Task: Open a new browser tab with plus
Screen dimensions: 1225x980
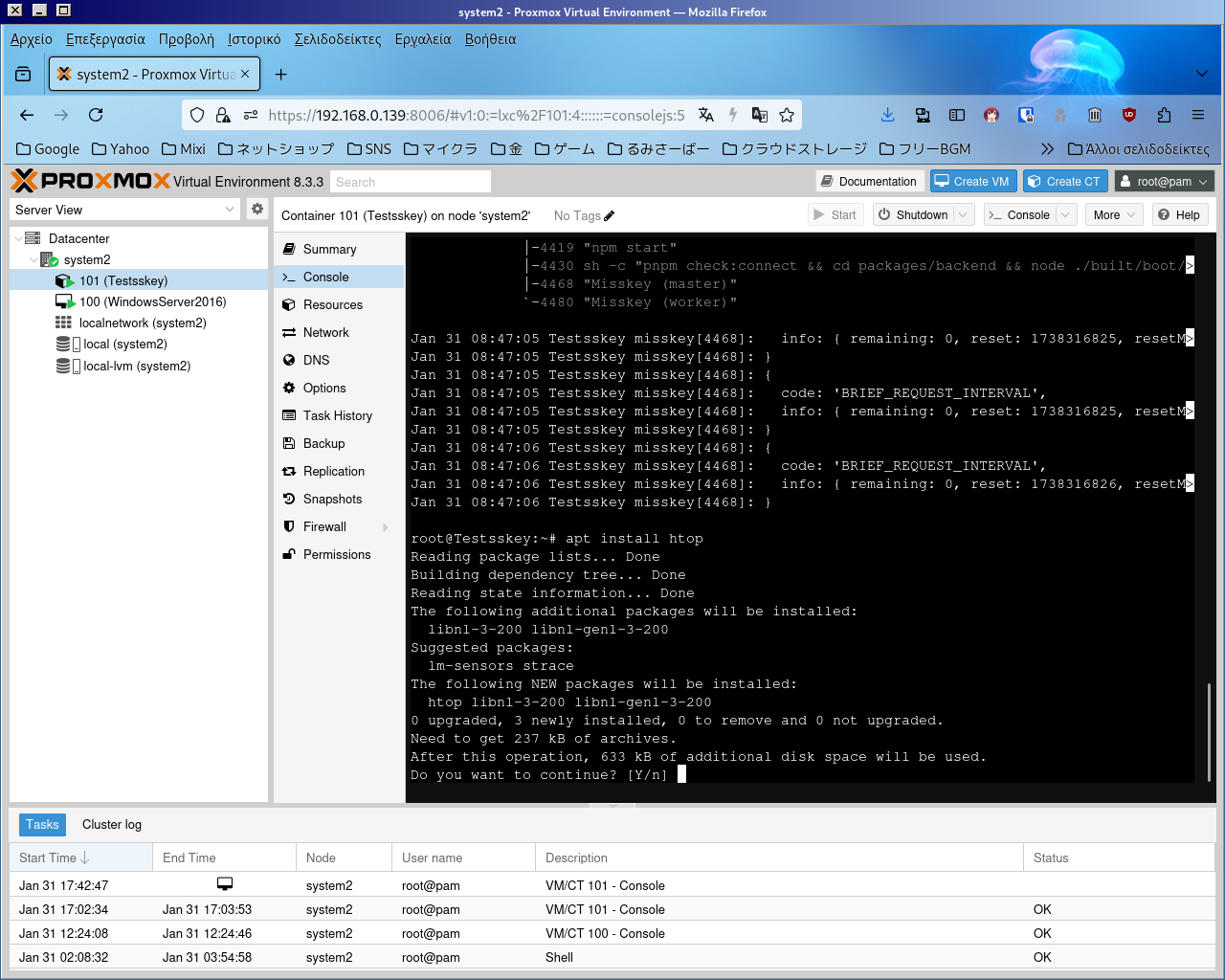Action: tap(280, 74)
